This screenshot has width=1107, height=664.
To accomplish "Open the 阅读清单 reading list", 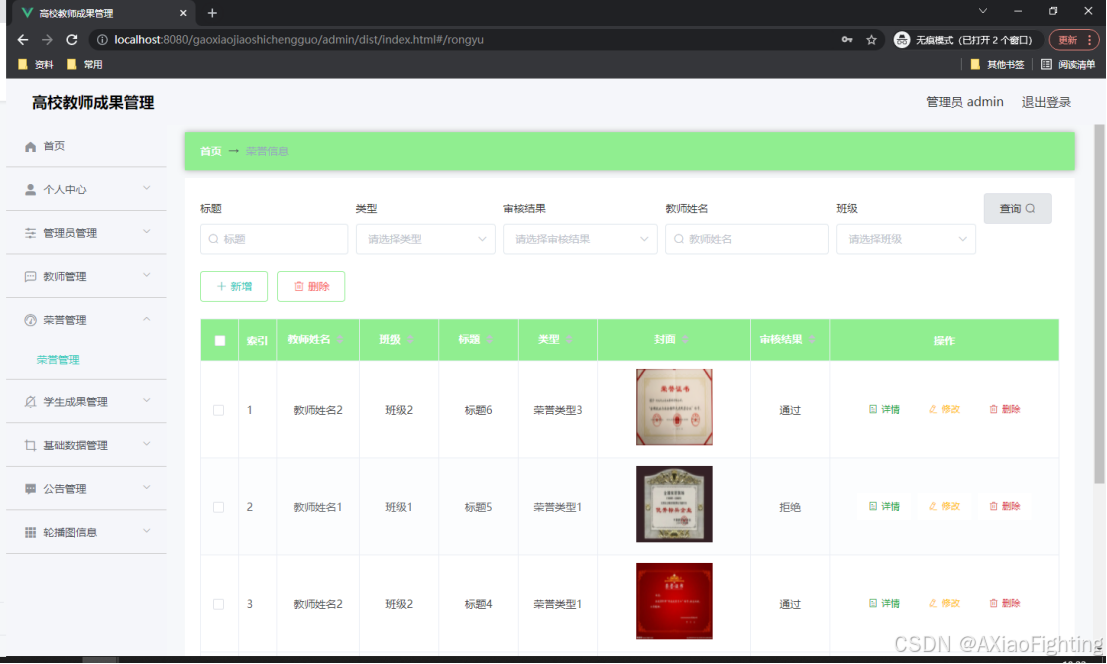I will pos(1068,64).
